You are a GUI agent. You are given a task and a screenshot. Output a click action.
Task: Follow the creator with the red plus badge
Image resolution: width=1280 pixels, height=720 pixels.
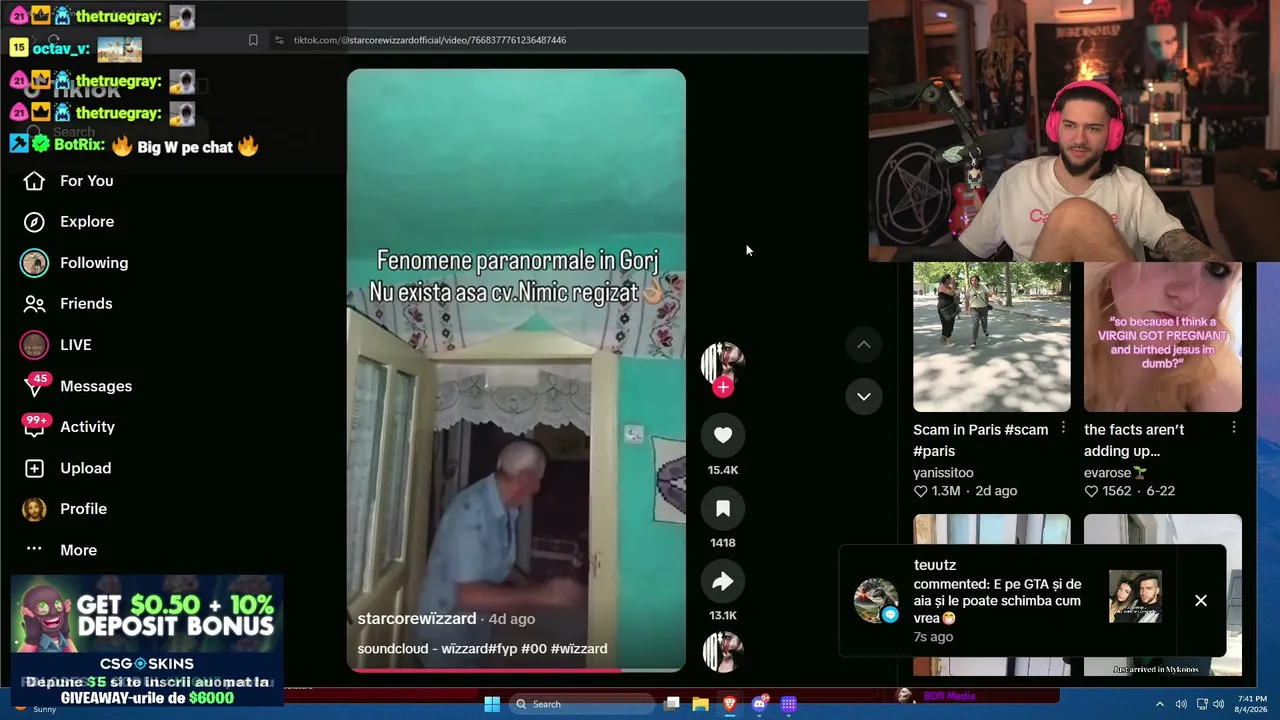click(x=722, y=387)
